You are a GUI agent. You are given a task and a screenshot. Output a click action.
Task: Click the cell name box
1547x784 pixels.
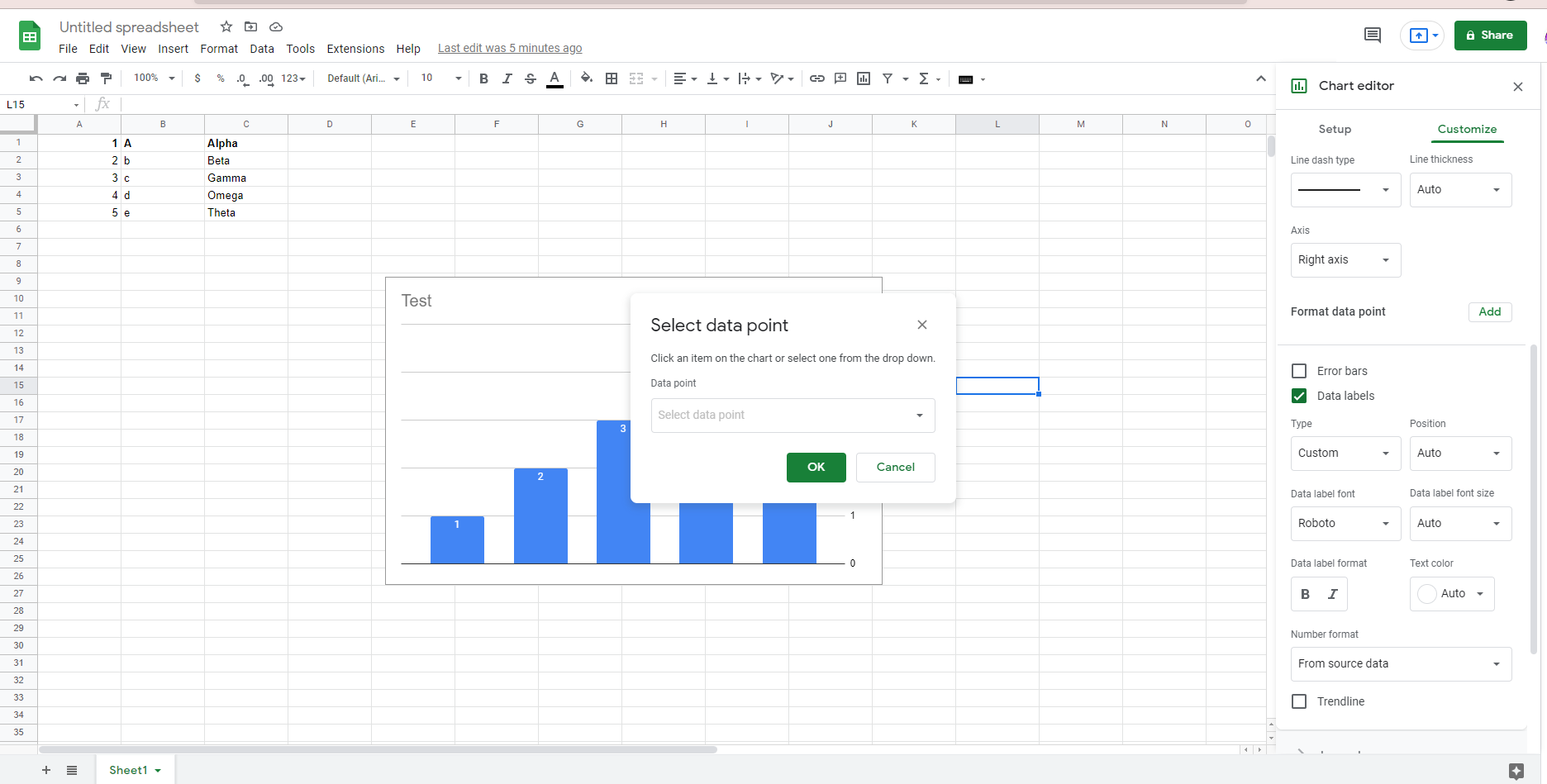point(41,105)
